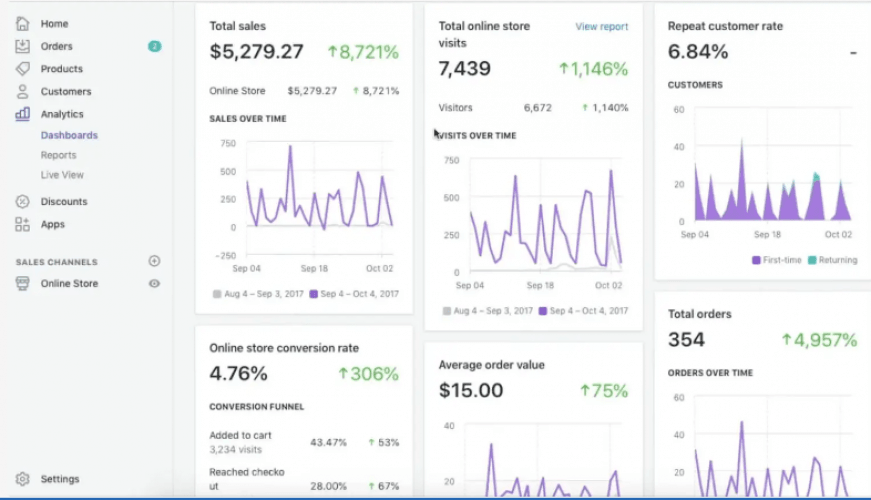Click the Analytics bar chart icon
This screenshot has height=500, width=871.
click(x=22, y=114)
